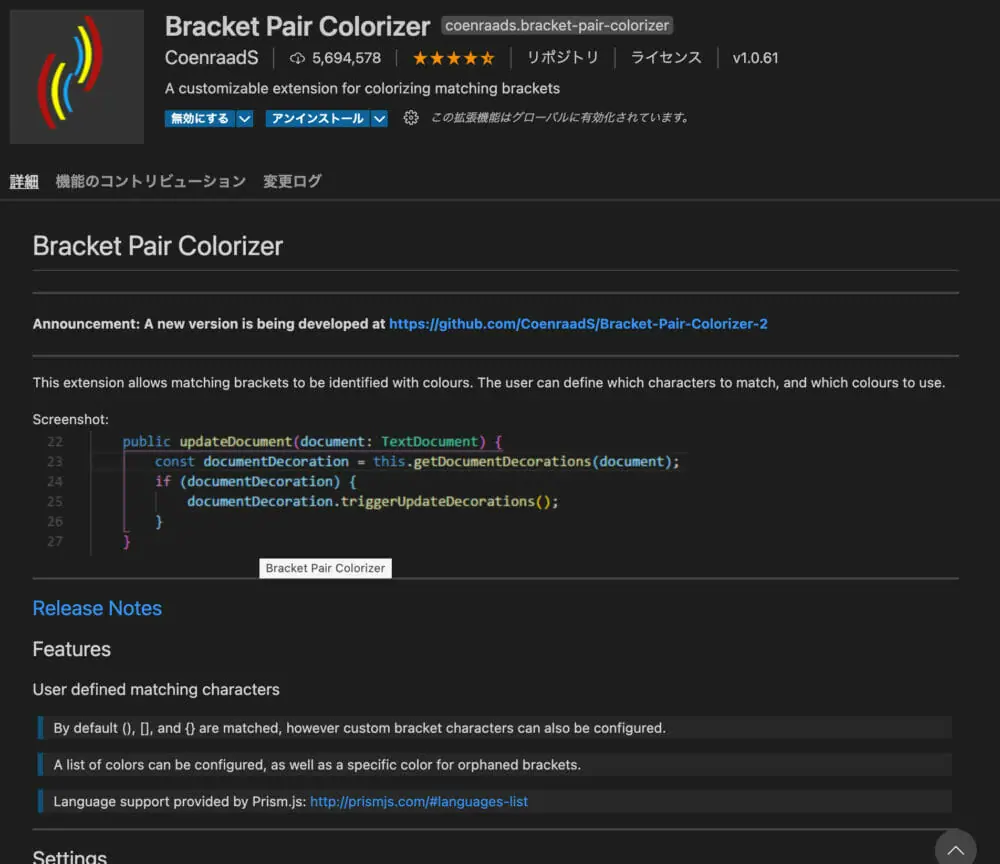
Task: Click the Bracket Pair Colorizer extension logo
Action: [77, 77]
